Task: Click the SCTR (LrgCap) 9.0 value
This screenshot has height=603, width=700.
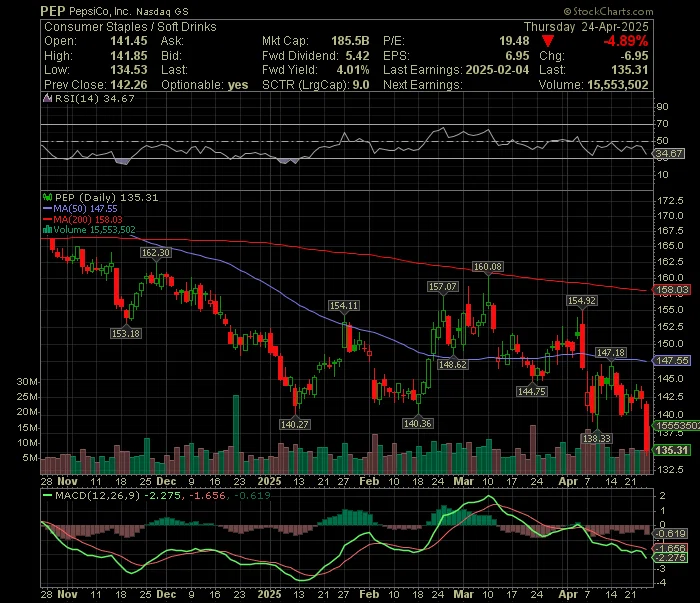Action: [x=361, y=85]
